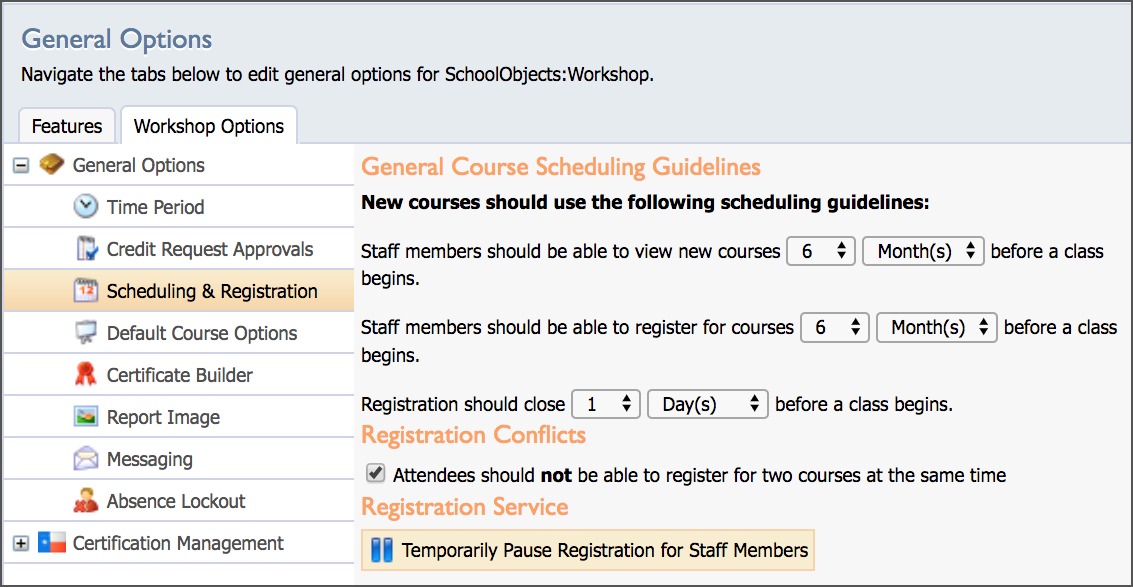Viewport: 1133px width, 587px height.
Task: Click the Certificate Builder ribbon icon
Action: pyautogui.click(x=86, y=375)
